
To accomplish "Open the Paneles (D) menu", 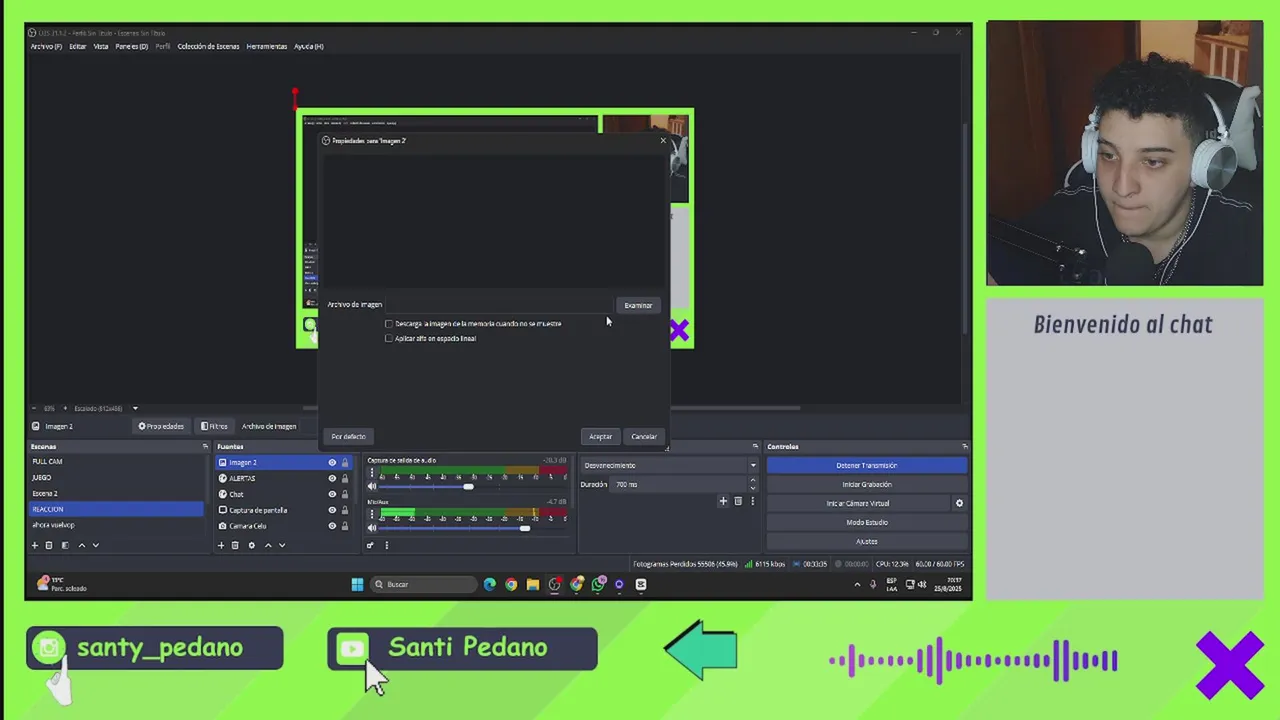I will pos(131,46).
